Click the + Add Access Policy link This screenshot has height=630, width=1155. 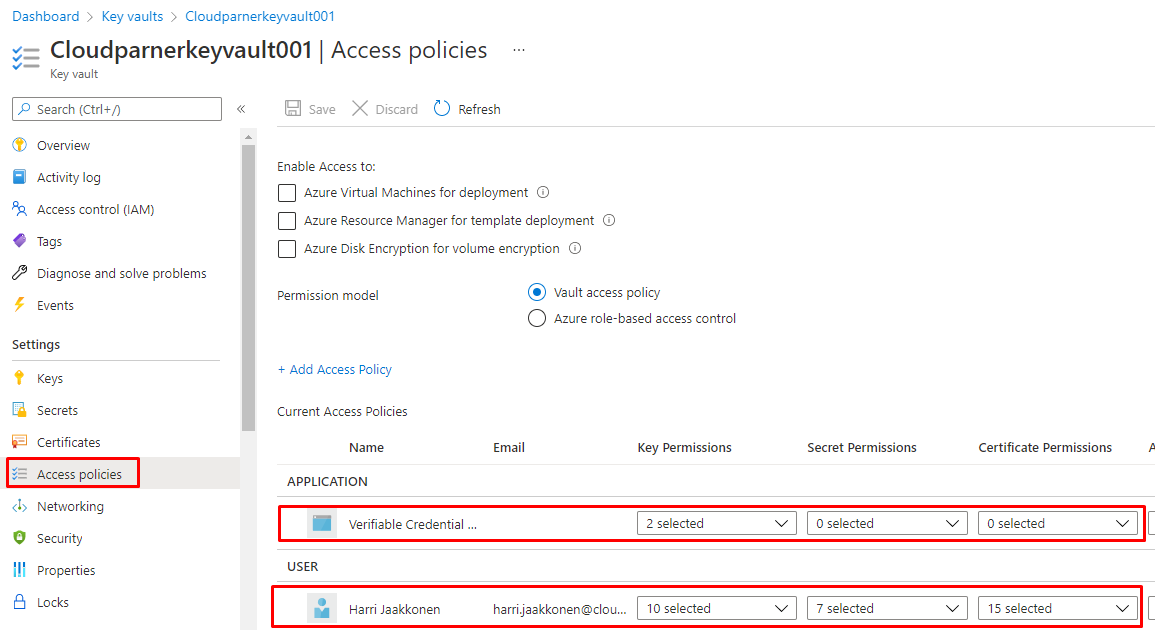(334, 369)
